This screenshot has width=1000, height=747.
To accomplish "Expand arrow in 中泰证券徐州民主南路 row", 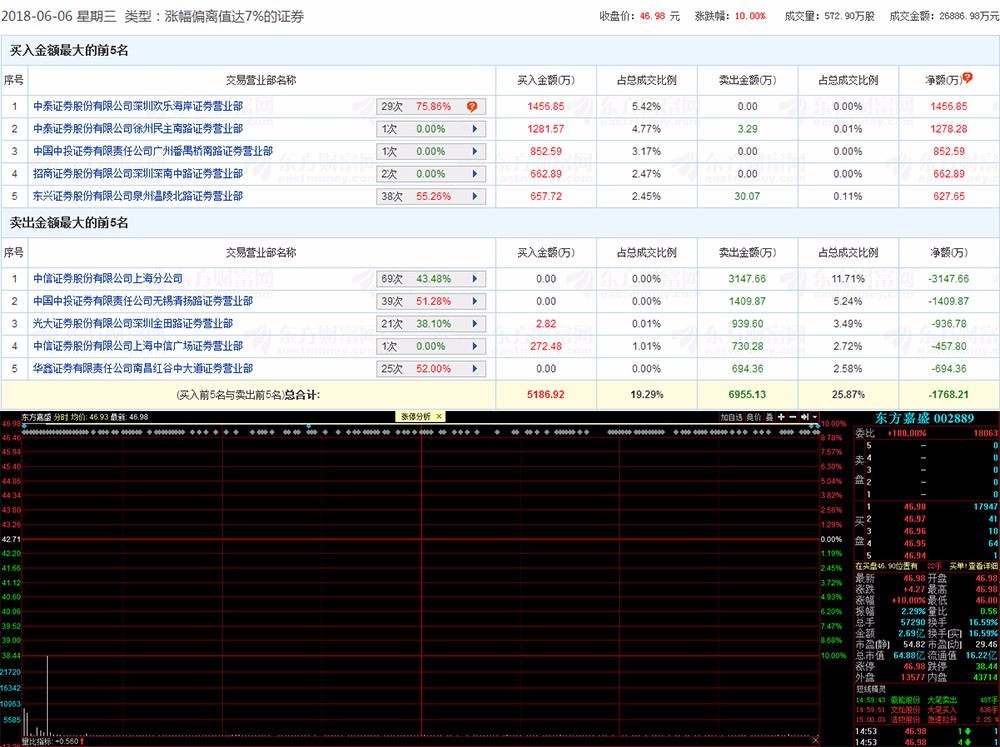I will (475, 129).
